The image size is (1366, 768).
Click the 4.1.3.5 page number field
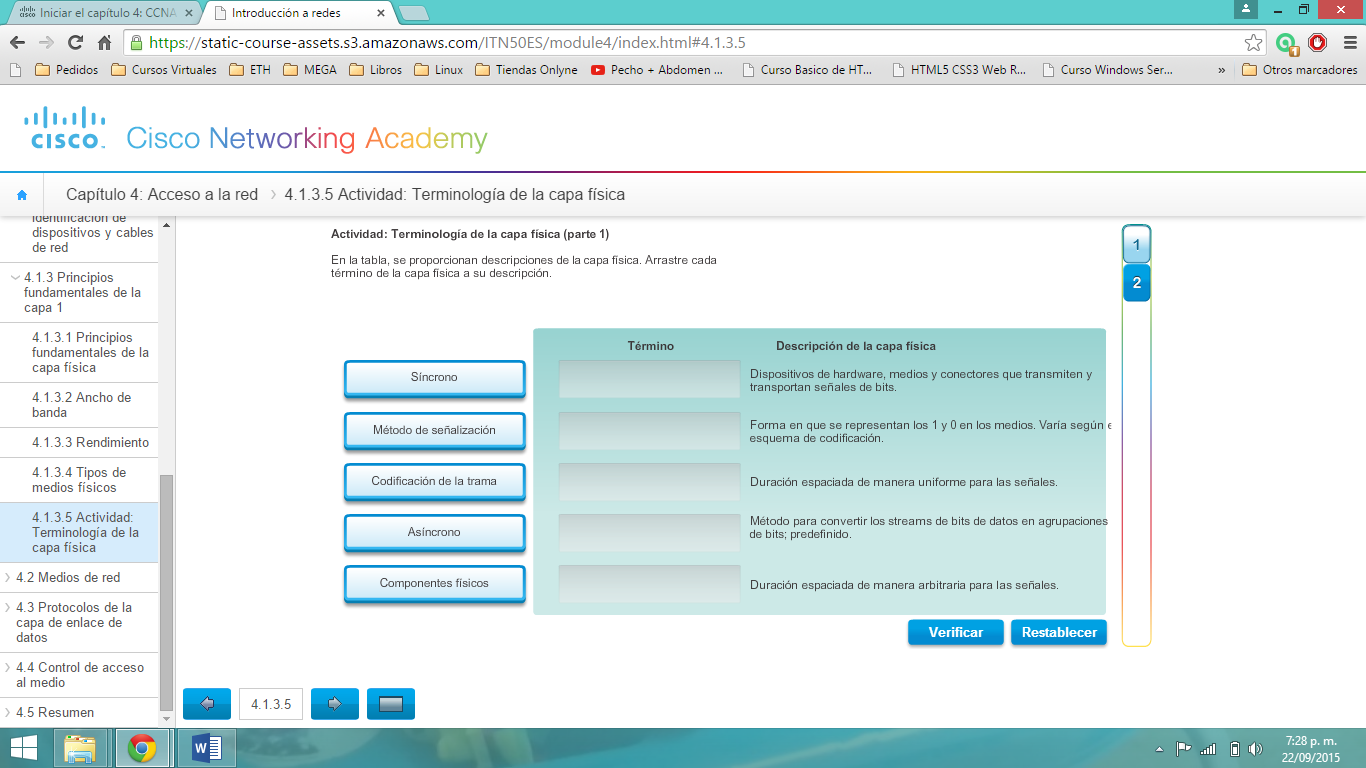pyautogui.click(x=270, y=703)
